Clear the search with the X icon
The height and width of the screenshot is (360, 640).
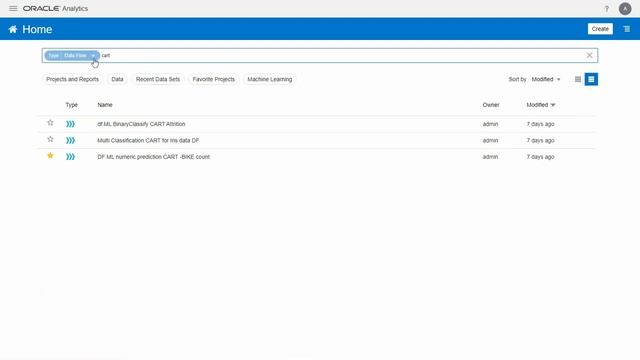coord(589,55)
